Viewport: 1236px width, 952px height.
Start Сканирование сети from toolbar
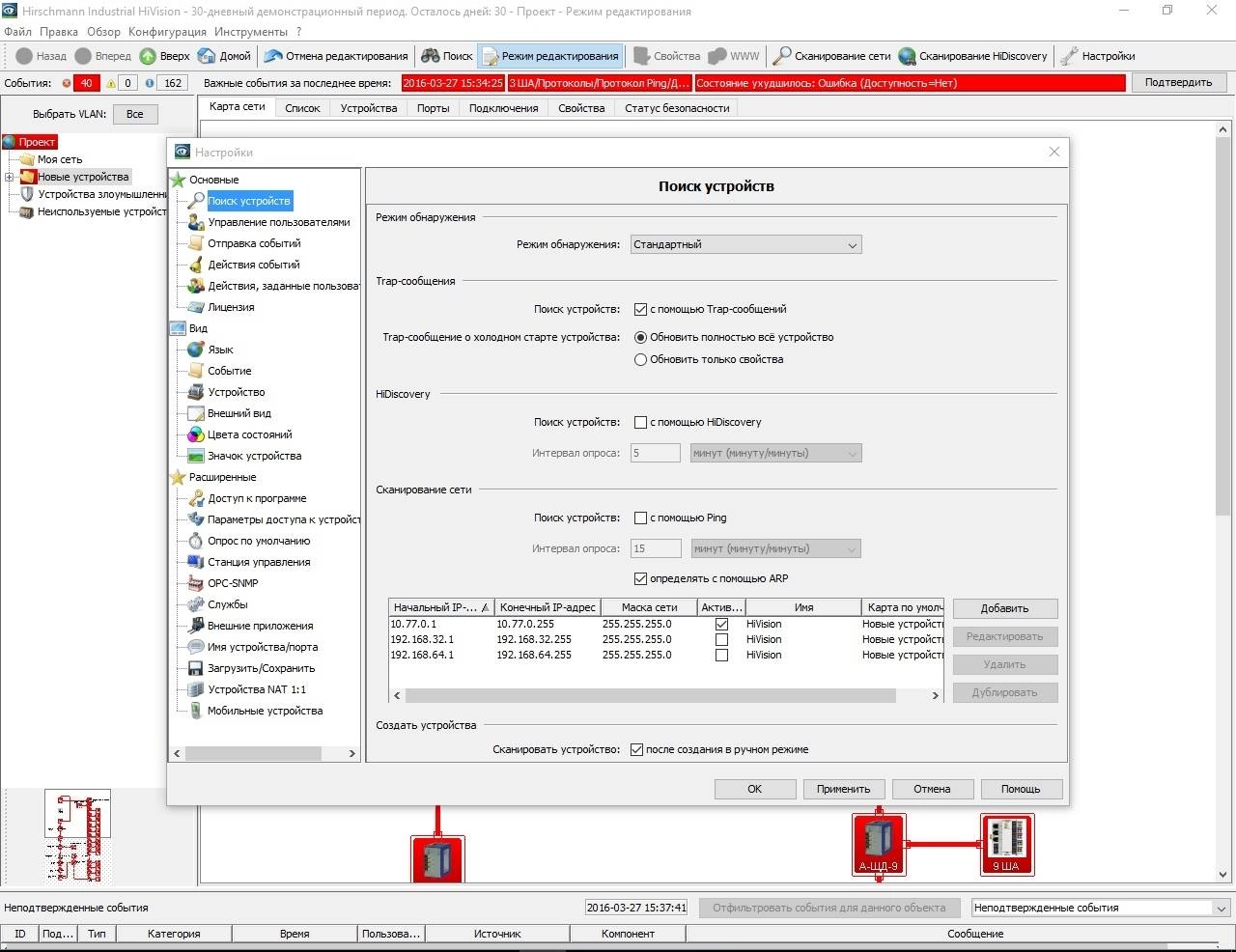coord(832,56)
